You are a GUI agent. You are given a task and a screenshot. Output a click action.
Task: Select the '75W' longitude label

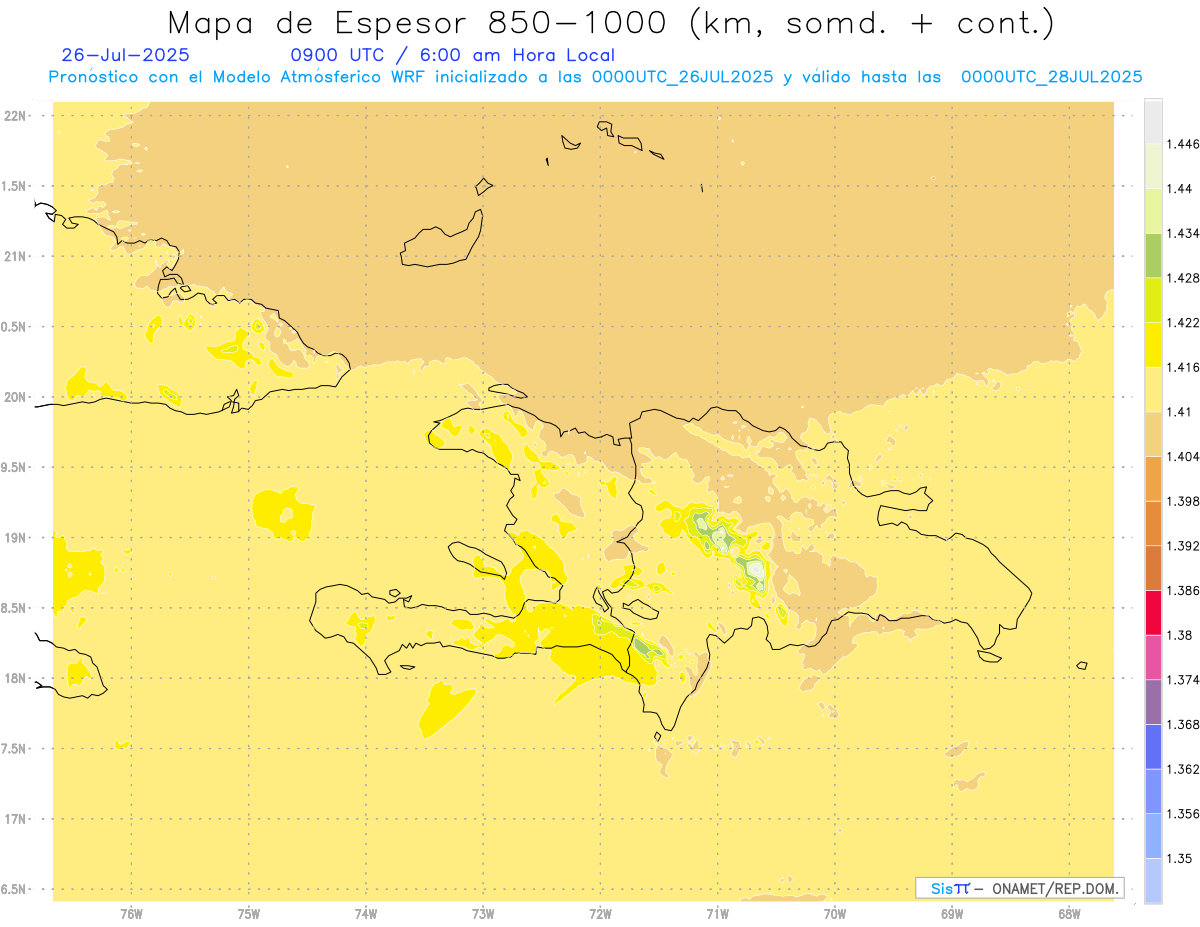point(248,914)
